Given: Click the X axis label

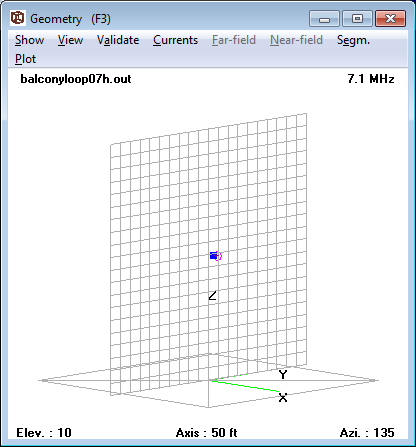Looking at the screenshot, I should coord(283,397).
